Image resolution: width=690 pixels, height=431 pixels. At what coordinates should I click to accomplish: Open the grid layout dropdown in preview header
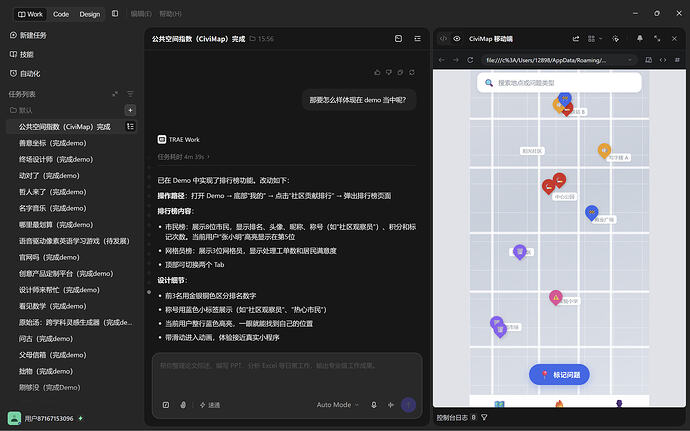595,39
